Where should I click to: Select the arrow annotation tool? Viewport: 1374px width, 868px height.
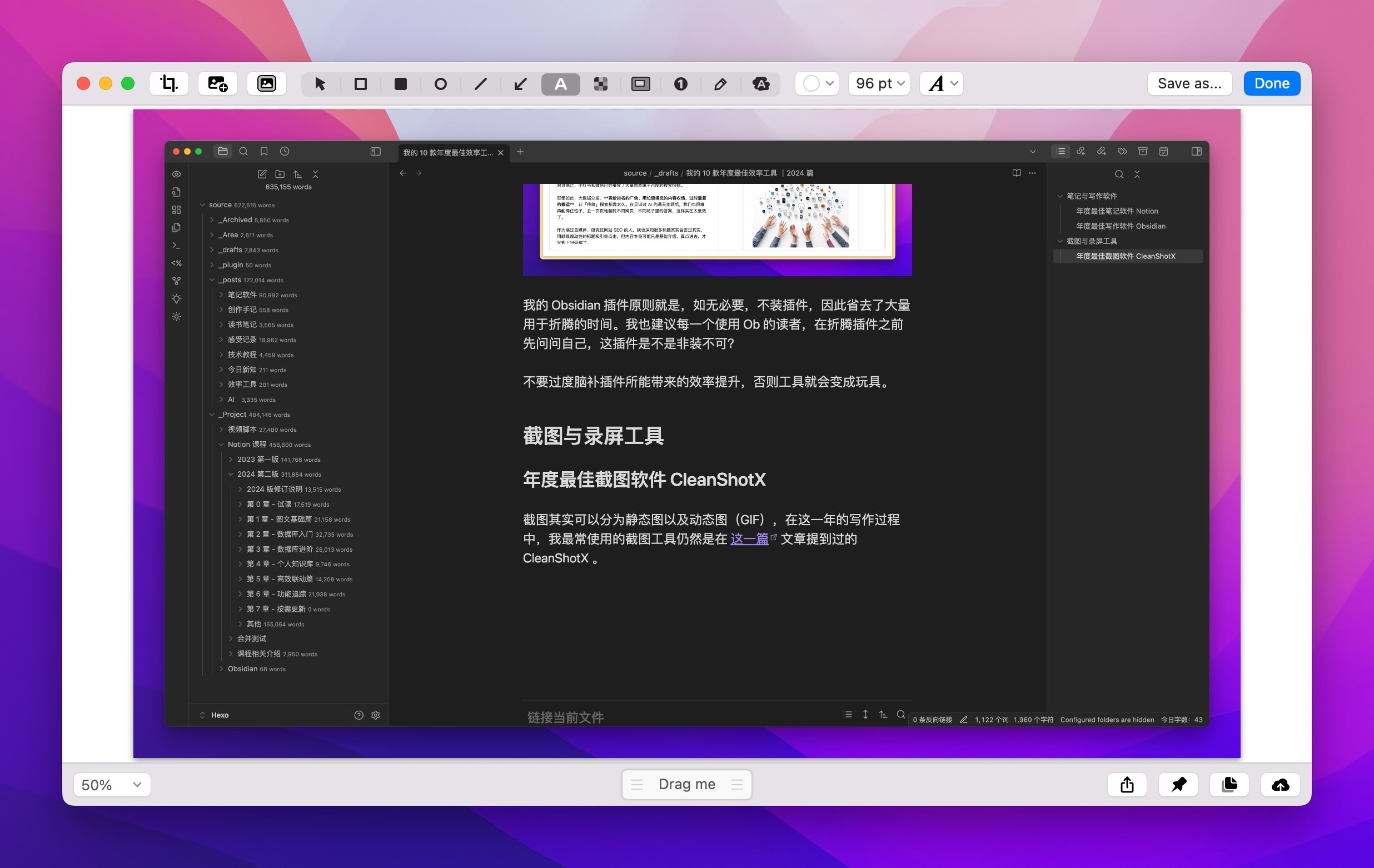point(520,84)
